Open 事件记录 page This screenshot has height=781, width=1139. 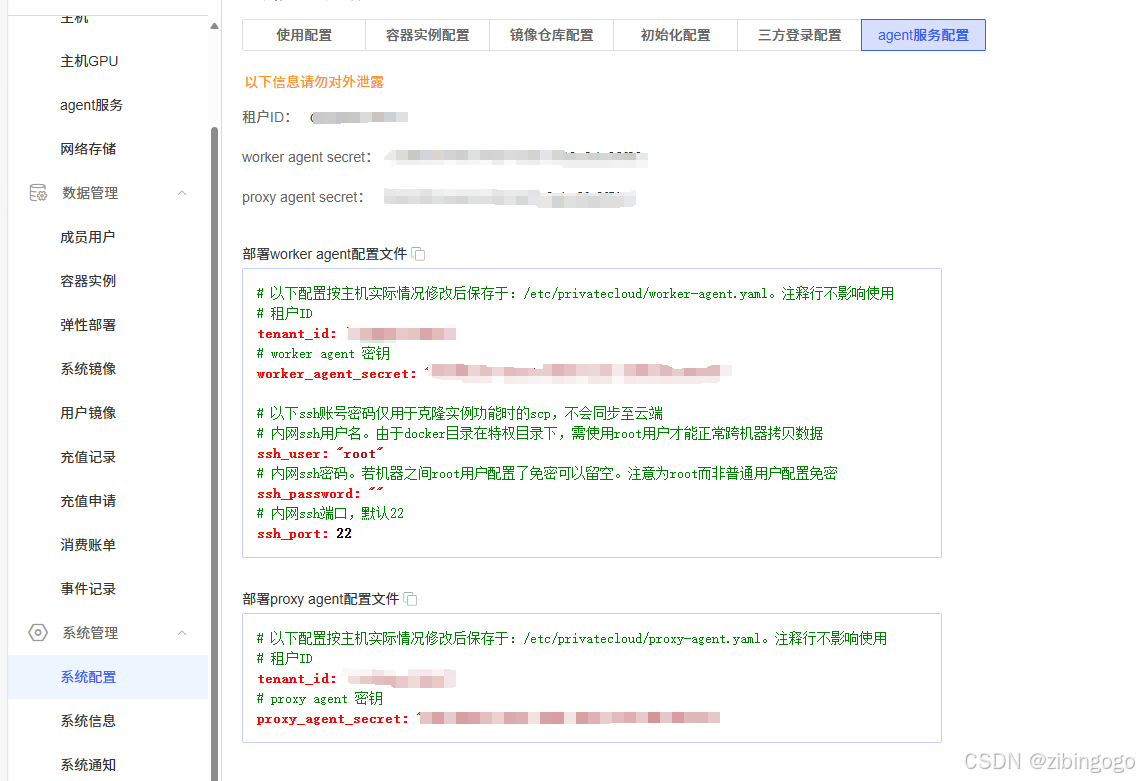pos(88,588)
